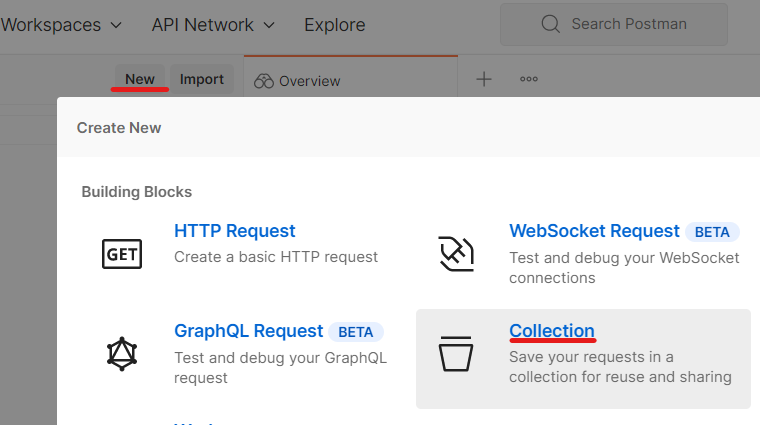This screenshot has height=425, width=760.
Task: Click the WebSocket Request plug icon
Action: [456, 253]
